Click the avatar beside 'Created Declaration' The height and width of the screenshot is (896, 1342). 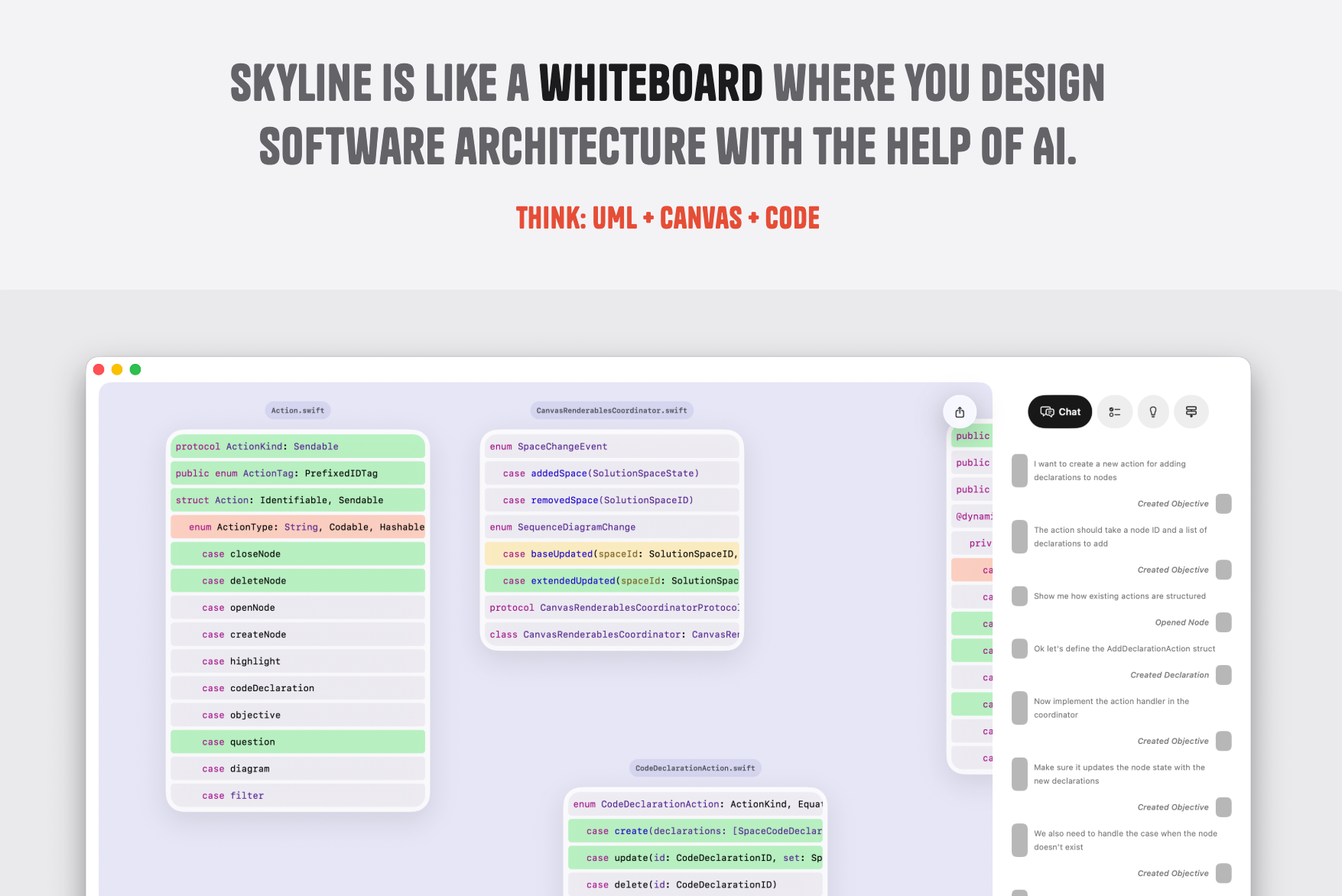click(1223, 675)
